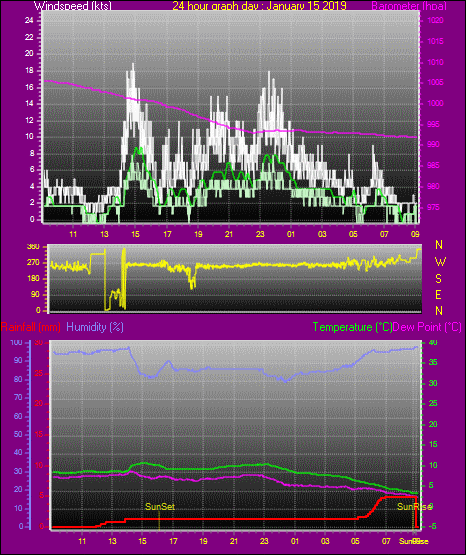Screen dimensions: 466x555
Task: Click the 12 value on the windspeed axis
Action: tap(29, 120)
